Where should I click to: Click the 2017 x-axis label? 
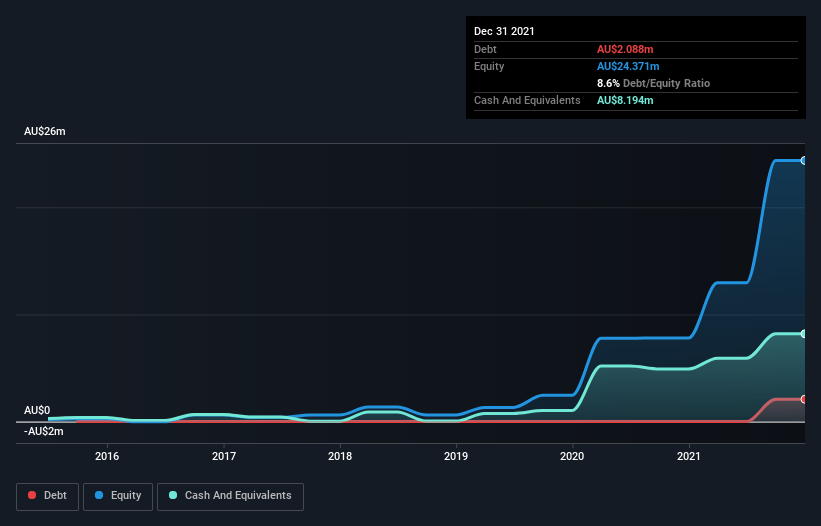pos(224,456)
